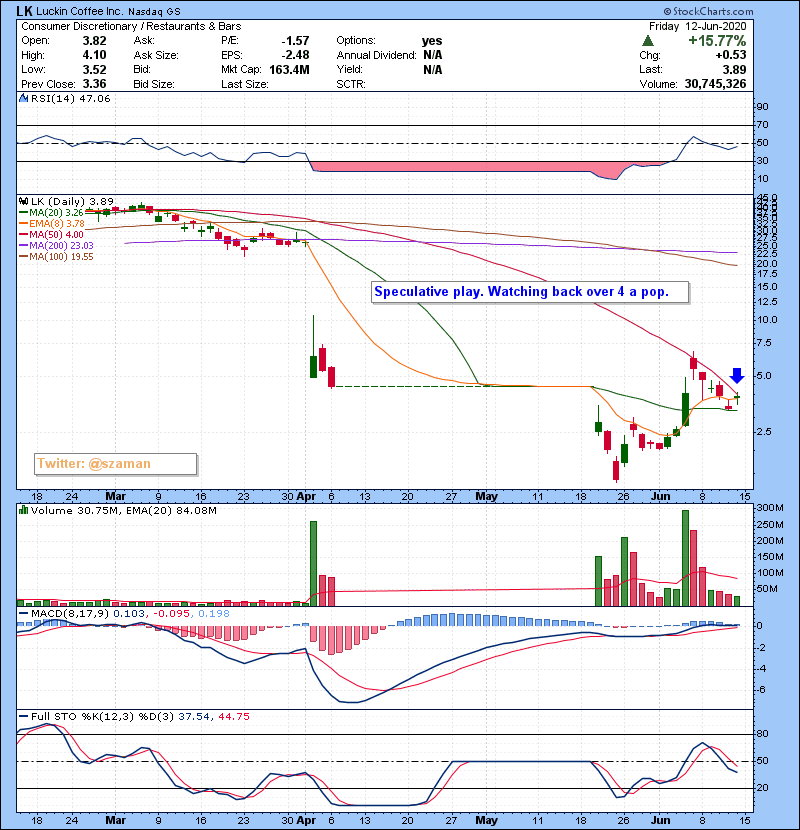Image resolution: width=800 pixels, height=830 pixels.
Task: Click the 'Speculative play' annotation text box
Action: tap(530, 292)
